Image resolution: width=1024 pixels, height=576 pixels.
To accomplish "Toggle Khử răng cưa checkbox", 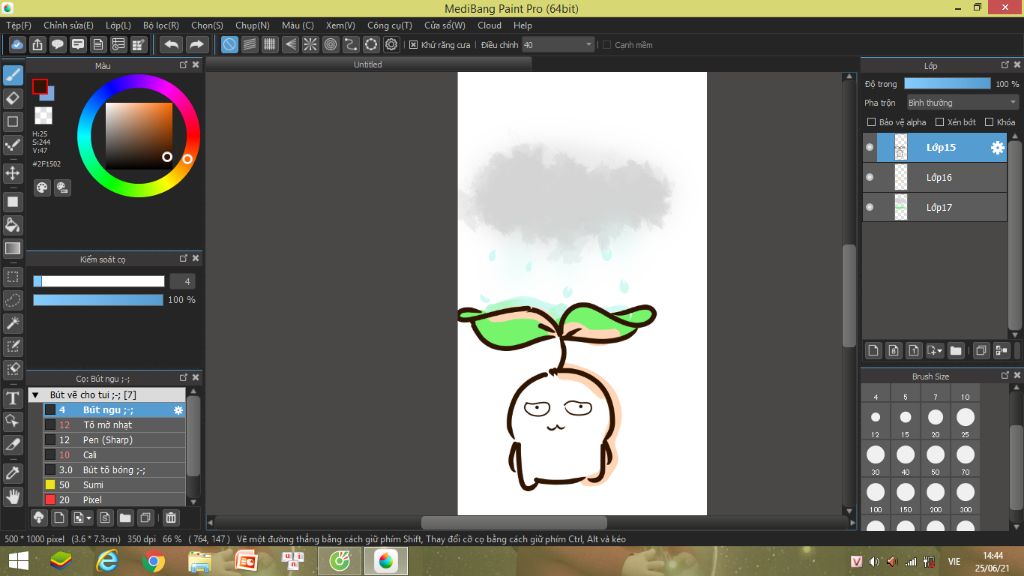I will [413, 45].
